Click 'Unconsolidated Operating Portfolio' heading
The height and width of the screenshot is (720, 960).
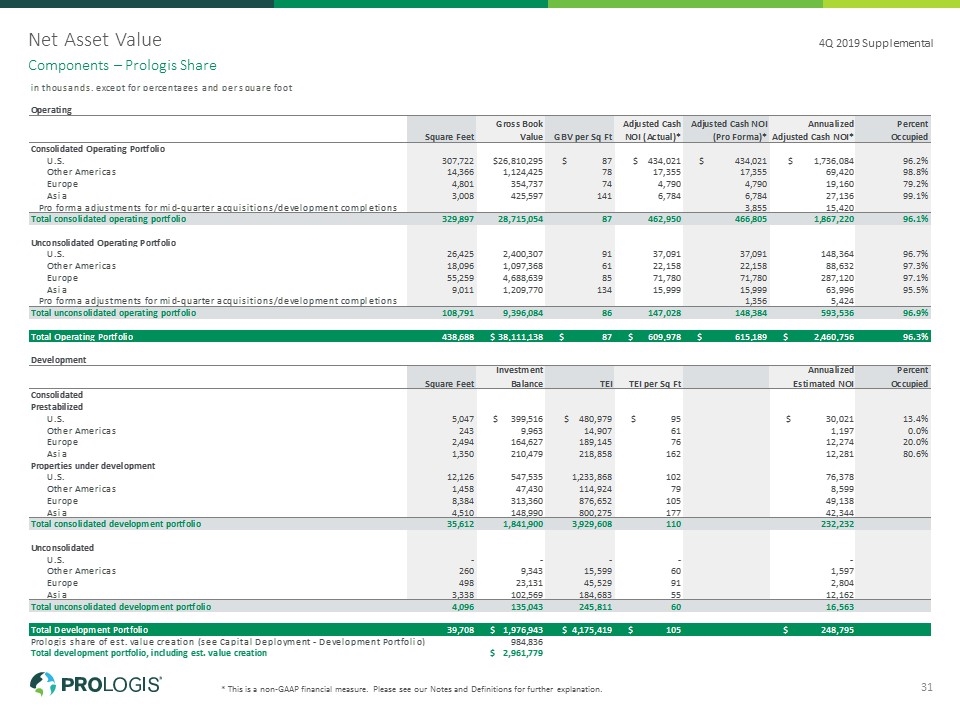[103, 242]
